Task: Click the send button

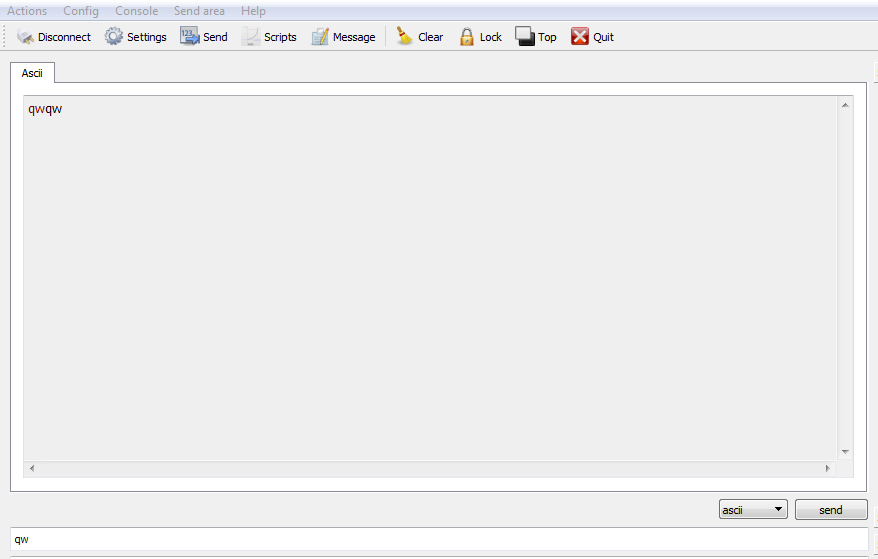Action: [x=831, y=510]
